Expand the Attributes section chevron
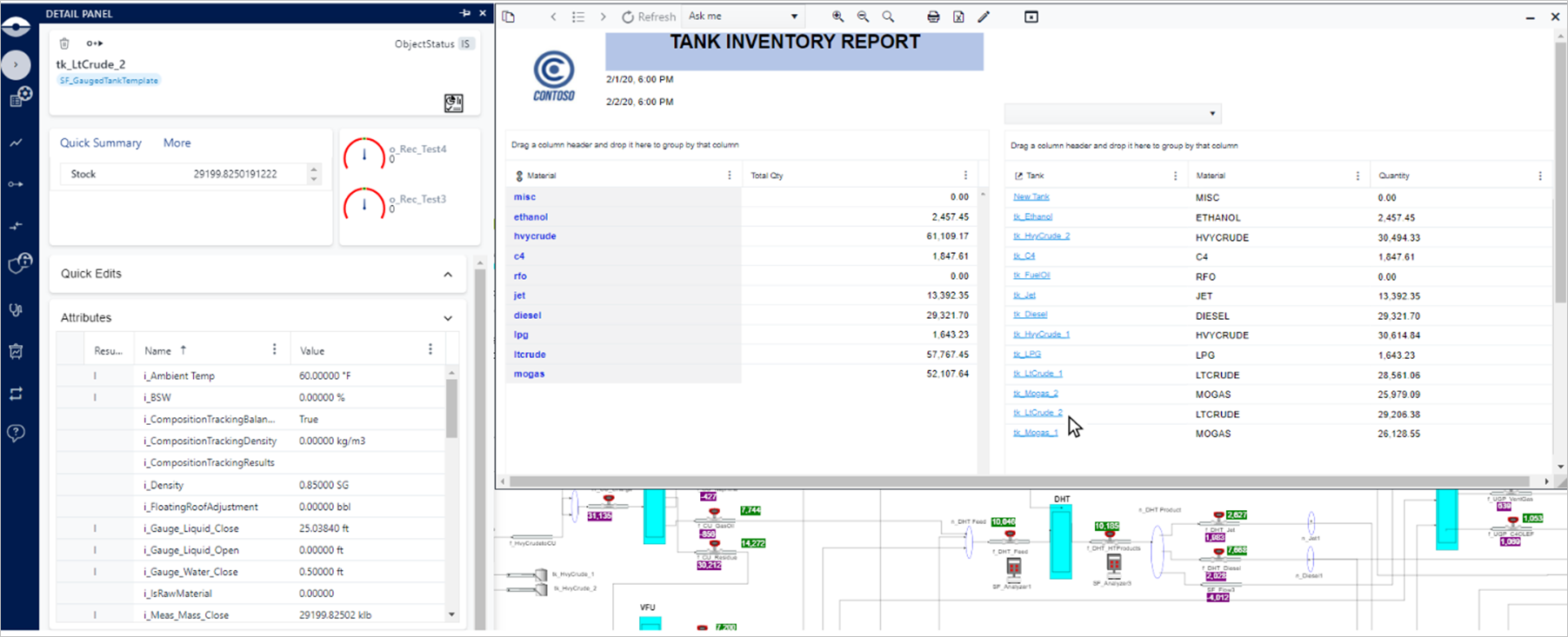Viewport: 1568px width, 637px height. [x=448, y=318]
